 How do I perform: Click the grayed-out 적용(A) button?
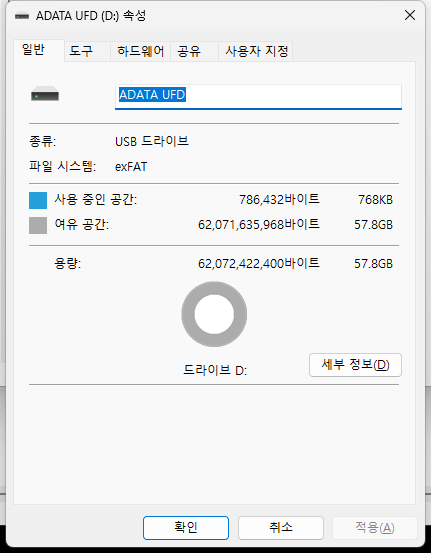pyautogui.click(x=375, y=528)
